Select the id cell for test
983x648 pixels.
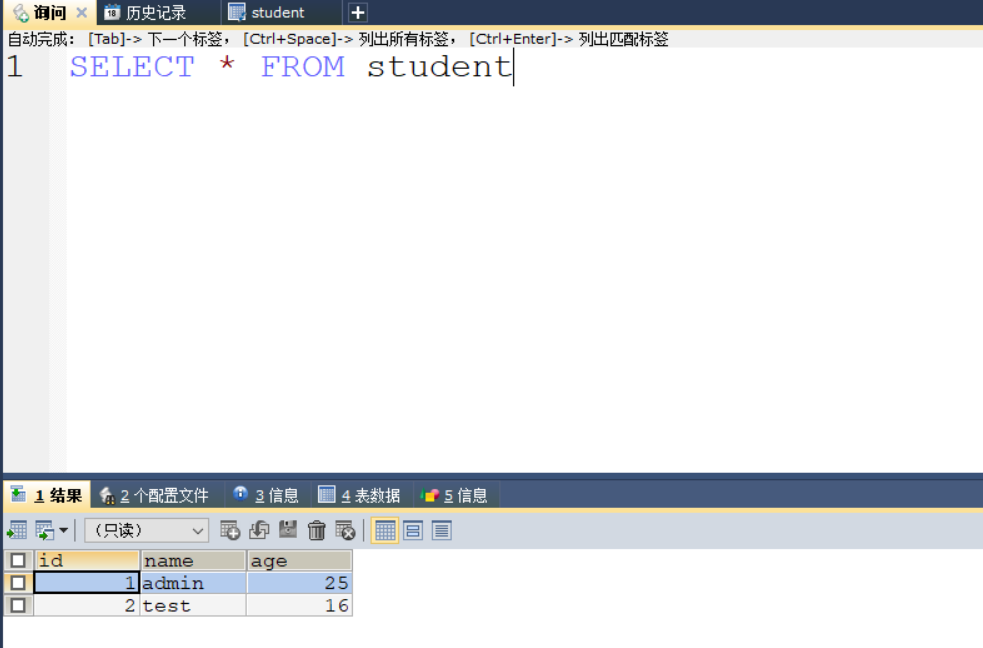click(87, 605)
